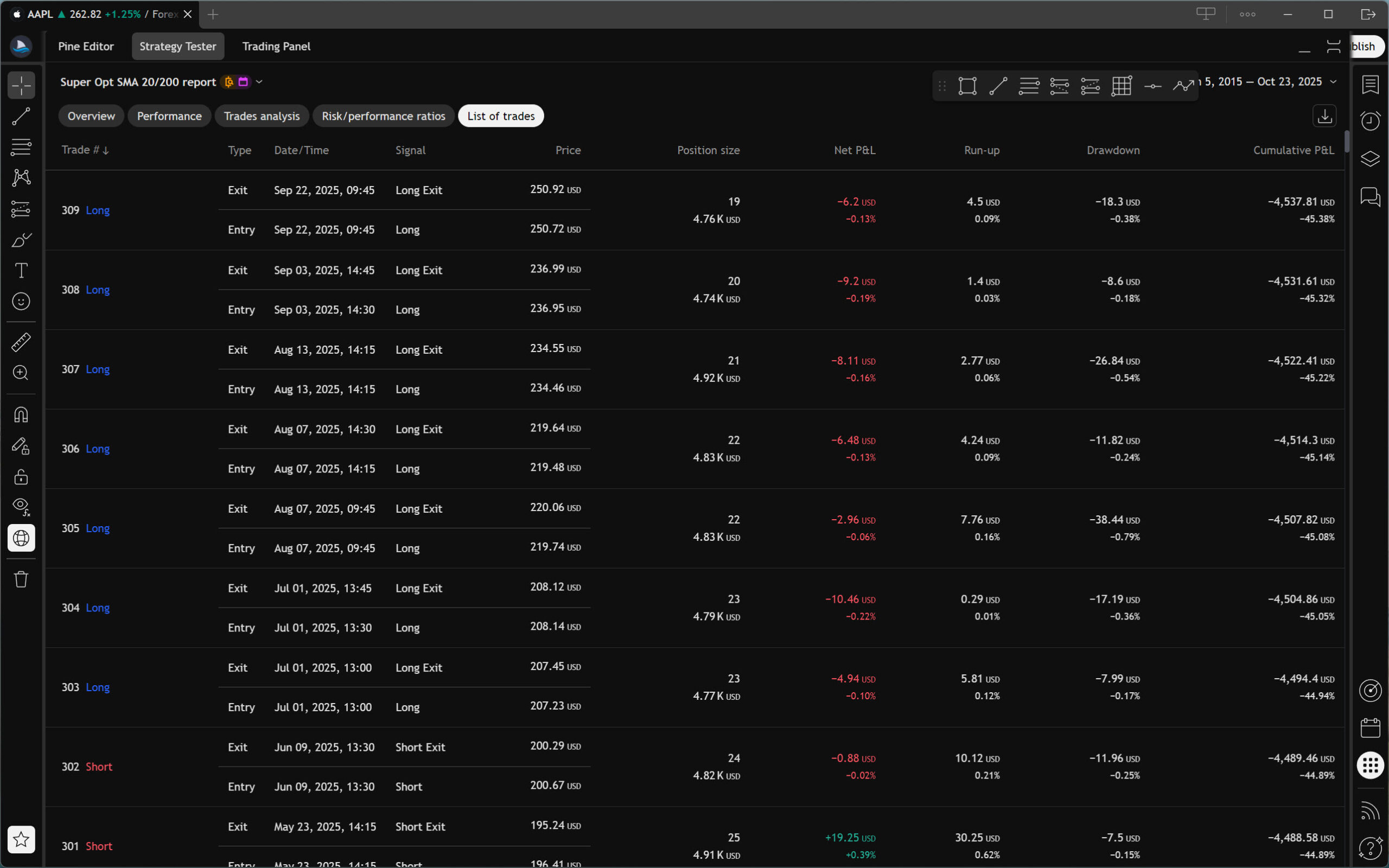Toggle lock all drawings

coord(21,476)
